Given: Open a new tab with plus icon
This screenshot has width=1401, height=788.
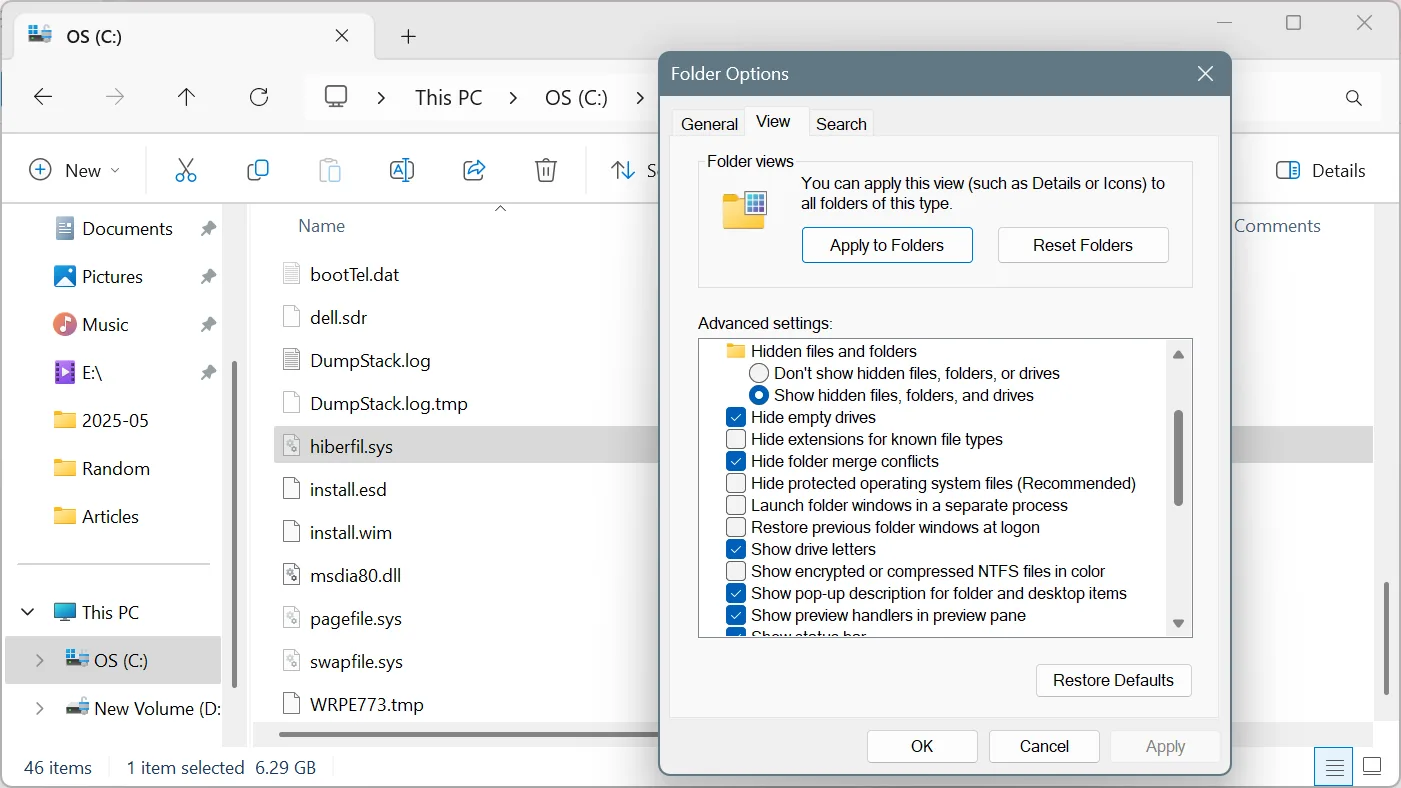Looking at the screenshot, I should [408, 37].
